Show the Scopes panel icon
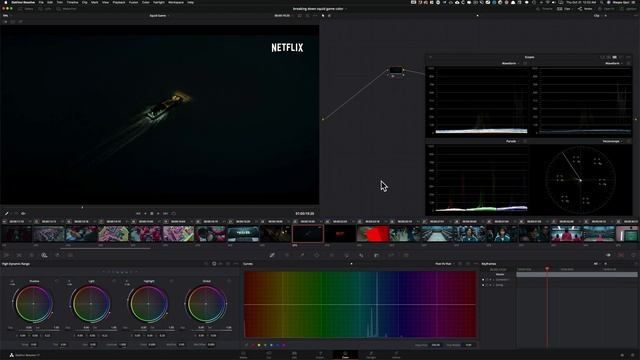This screenshot has width=640, height=360. click(x=621, y=255)
